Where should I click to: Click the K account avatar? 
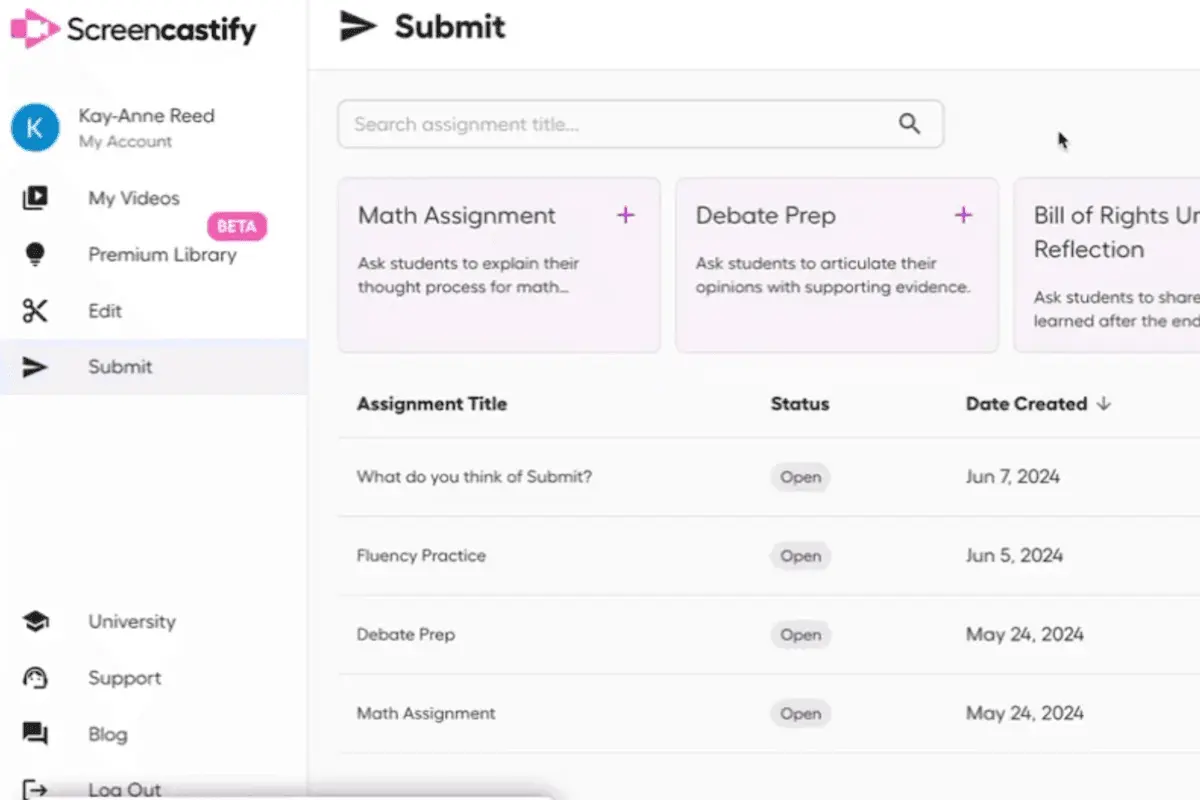point(35,127)
